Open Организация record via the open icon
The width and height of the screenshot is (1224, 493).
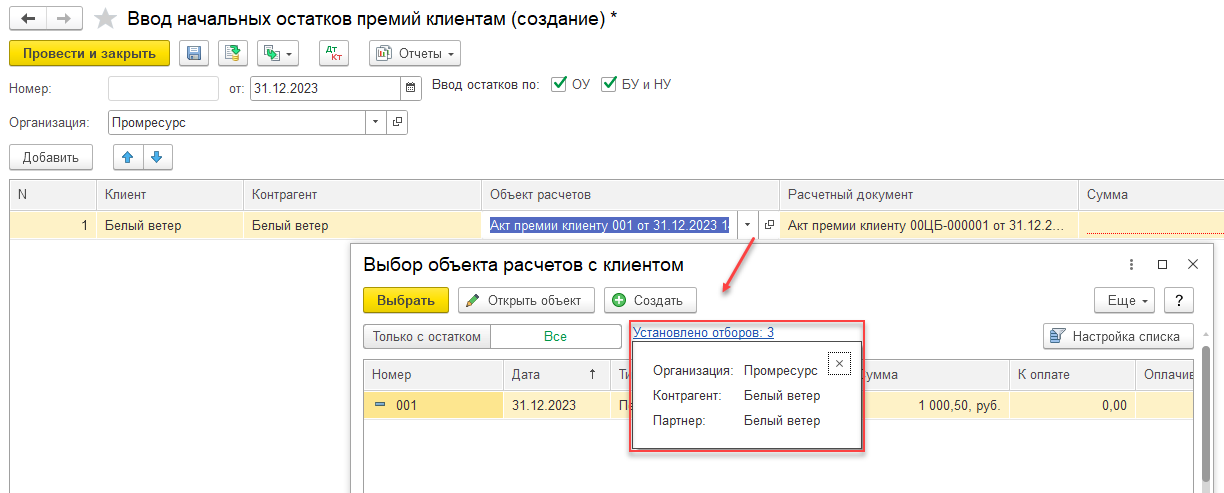(397, 123)
